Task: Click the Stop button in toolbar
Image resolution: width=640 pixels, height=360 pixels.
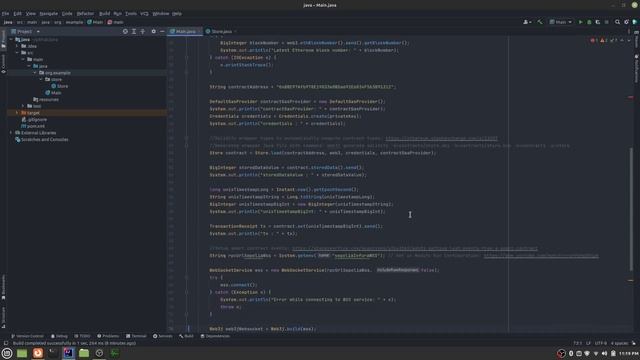Action: pyautogui.click(x=607, y=22)
